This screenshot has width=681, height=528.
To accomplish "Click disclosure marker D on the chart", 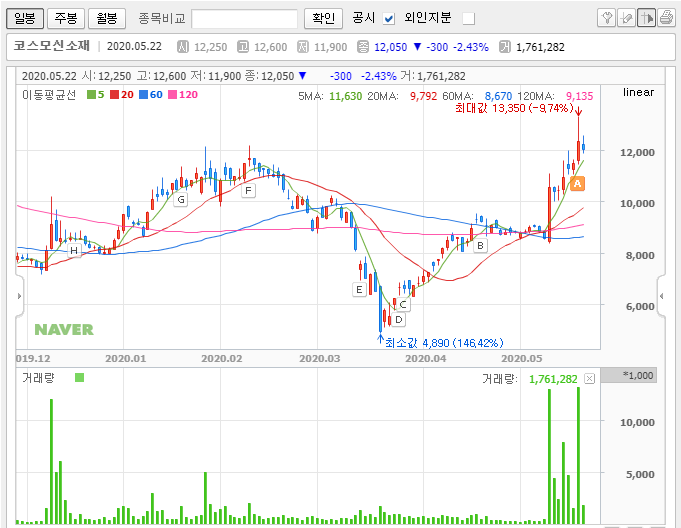I will 399,320.
